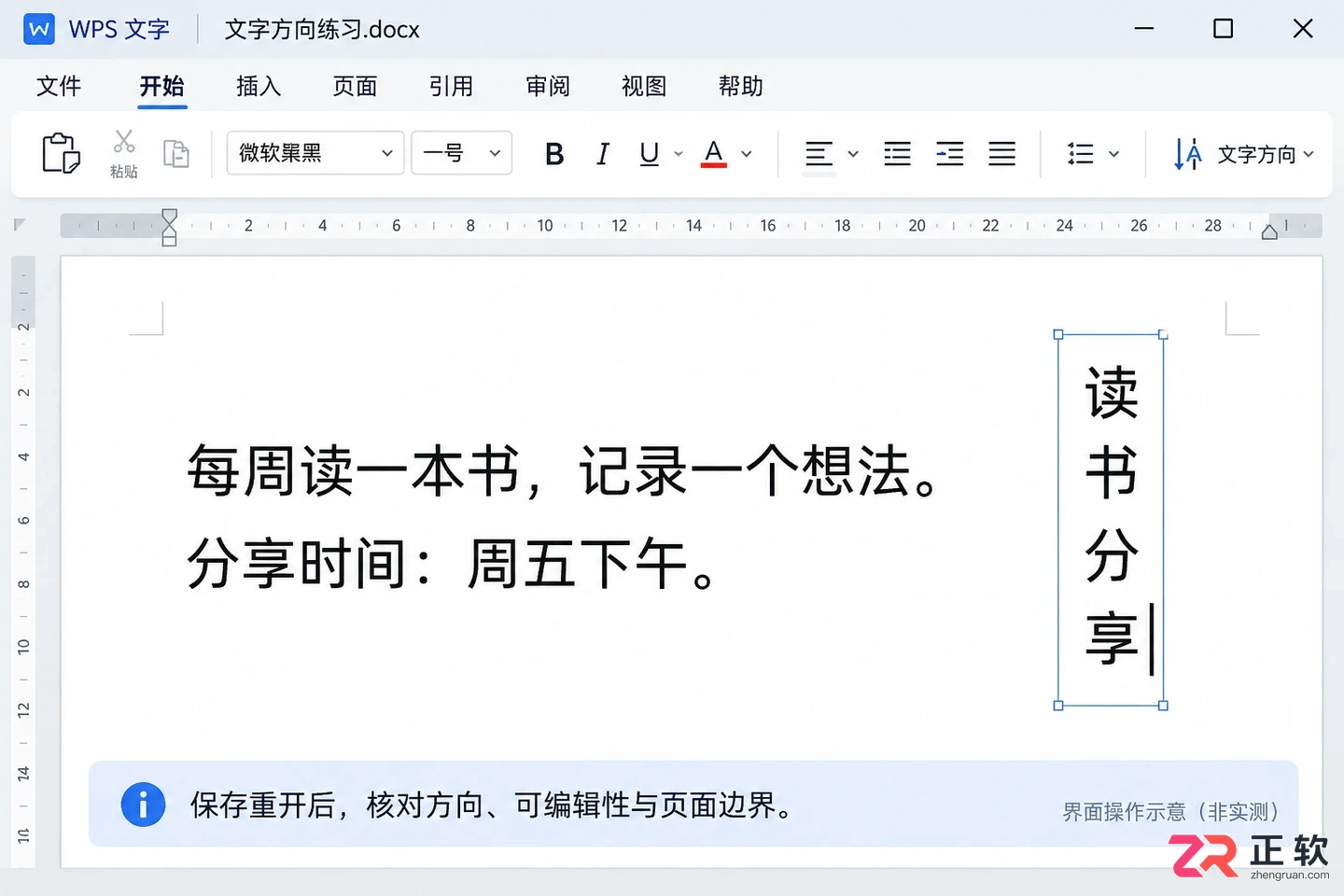Expand the list style dropdown arrow
Image resolution: width=1344 pixels, height=896 pixels.
coord(1113,154)
